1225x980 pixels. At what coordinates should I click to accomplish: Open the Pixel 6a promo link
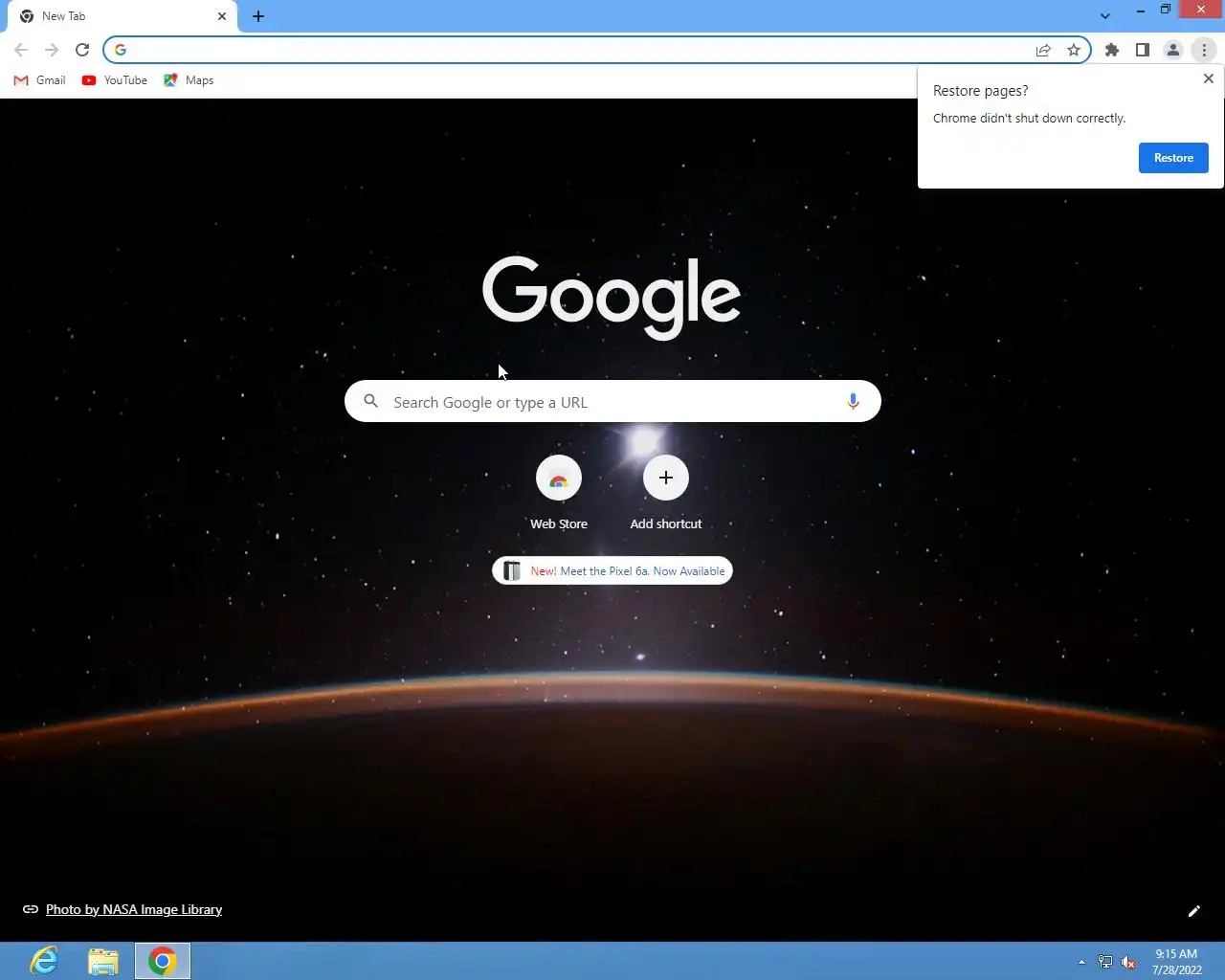pos(612,570)
